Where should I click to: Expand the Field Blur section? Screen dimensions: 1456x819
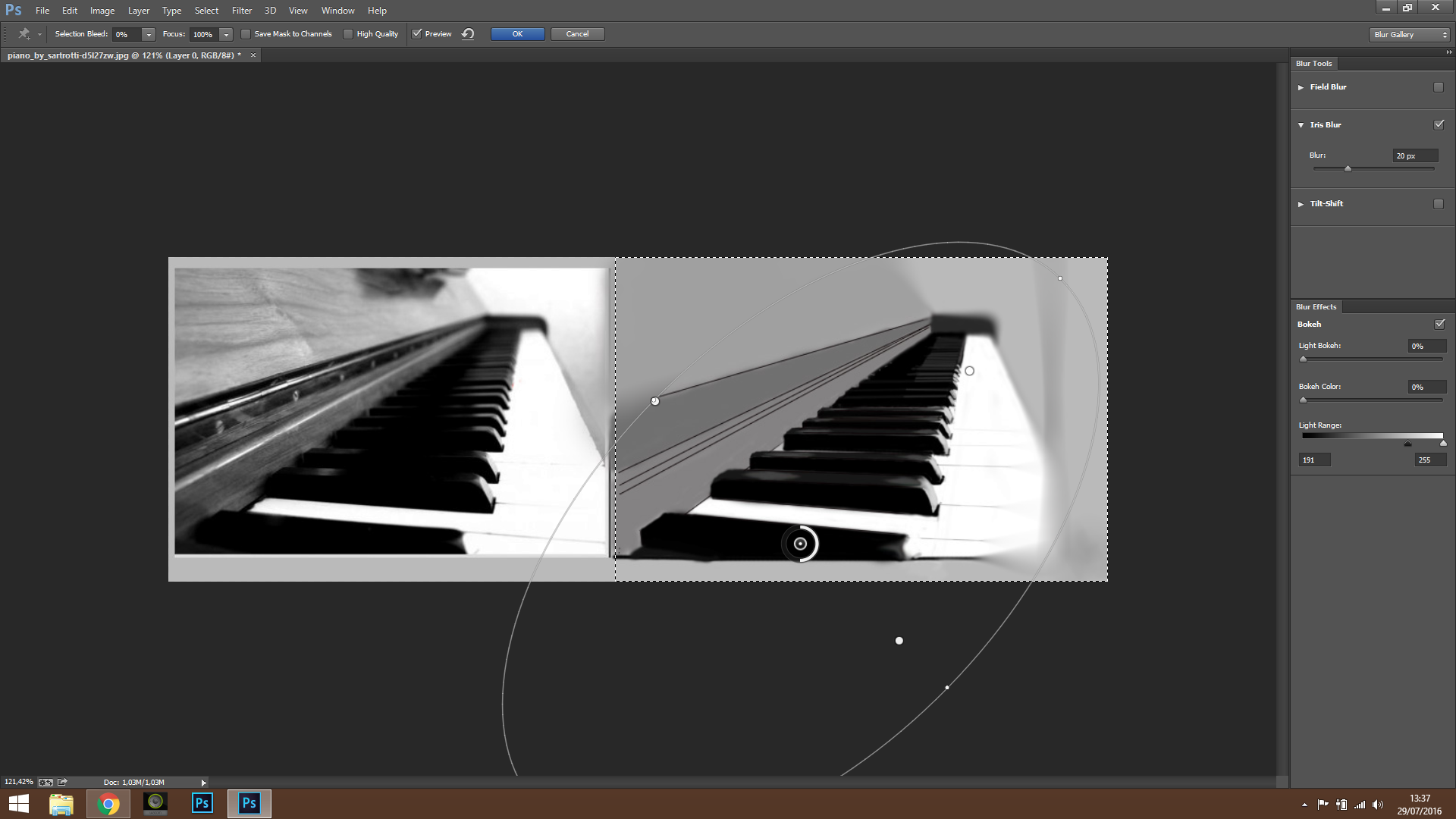(x=1301, y=87)
